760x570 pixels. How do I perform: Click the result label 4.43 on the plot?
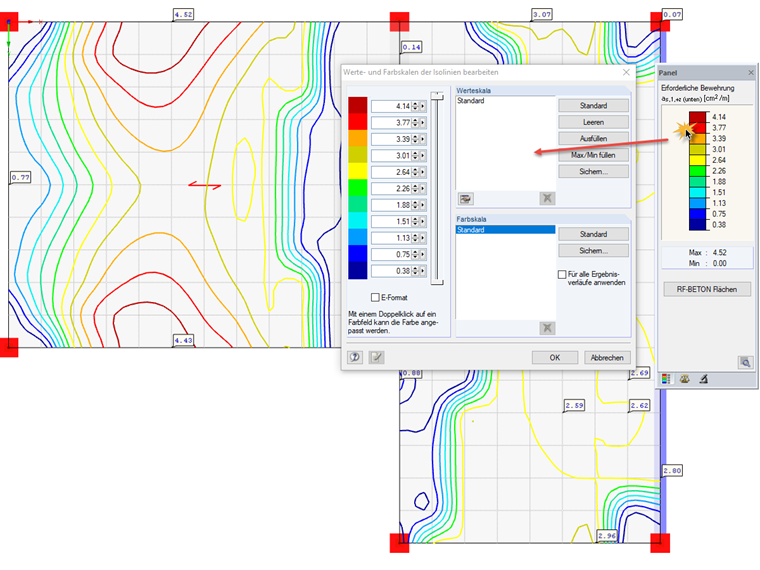pos(183,340)
